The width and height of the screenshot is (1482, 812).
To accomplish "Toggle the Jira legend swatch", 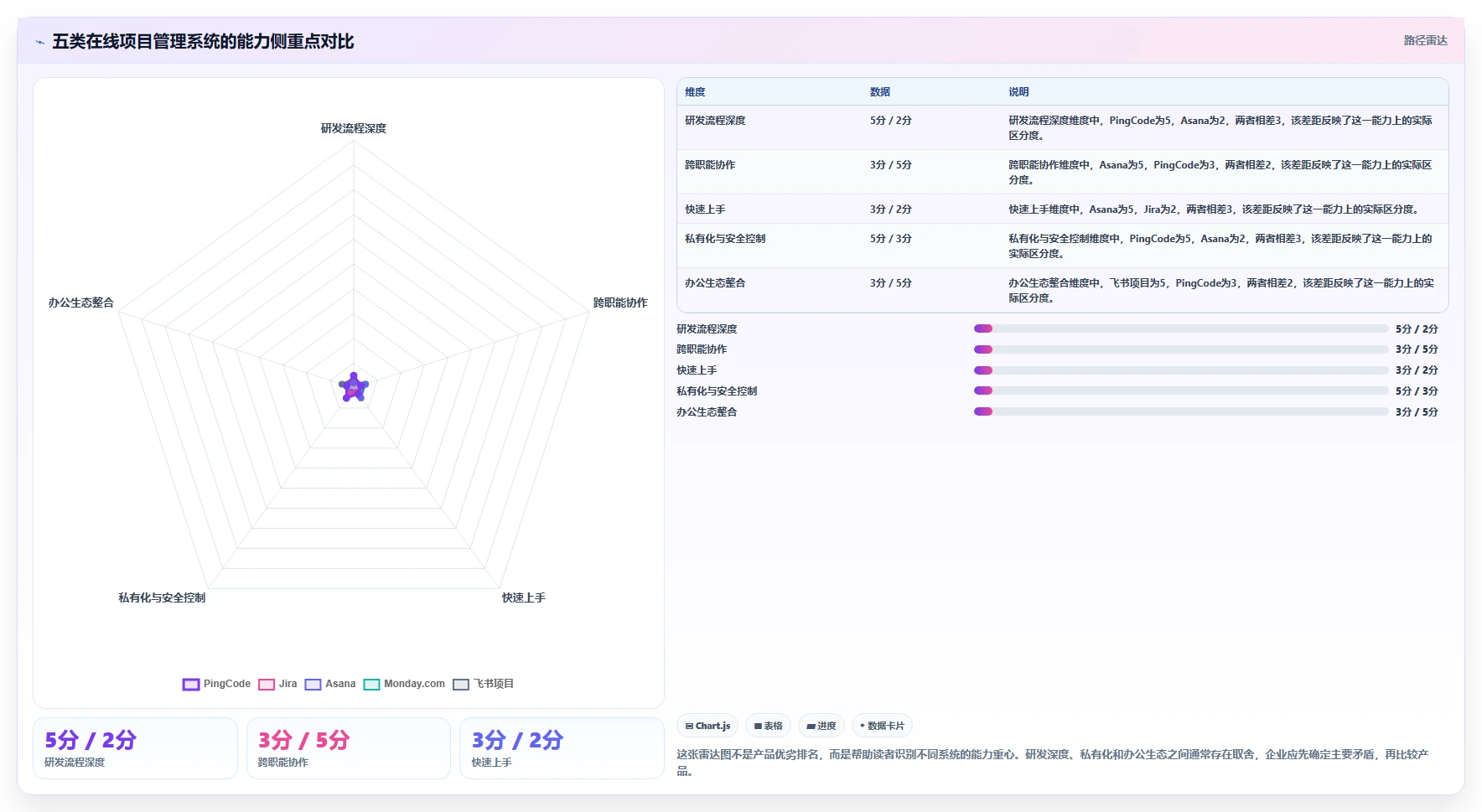I will point(267,685).
